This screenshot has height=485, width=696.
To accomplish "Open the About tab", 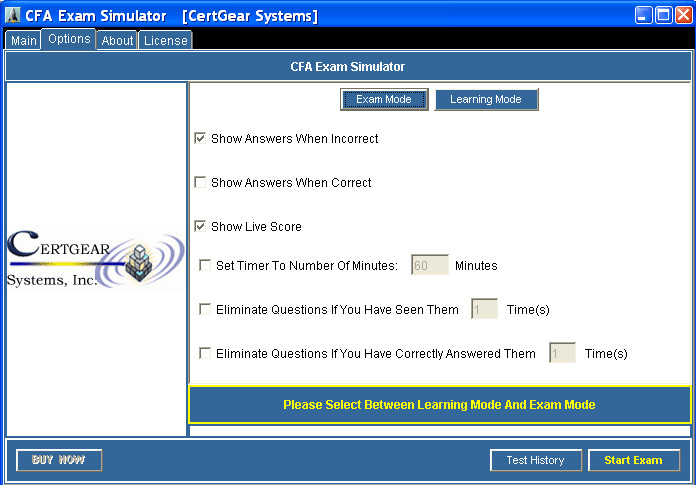I will (117, 40).
